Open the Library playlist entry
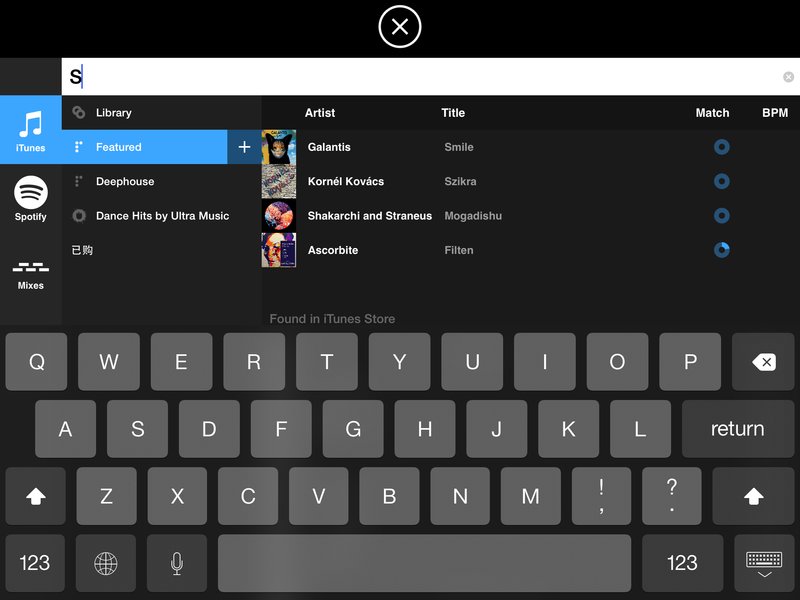The width and height of the screenshot is (800, 600). [161, 112]
